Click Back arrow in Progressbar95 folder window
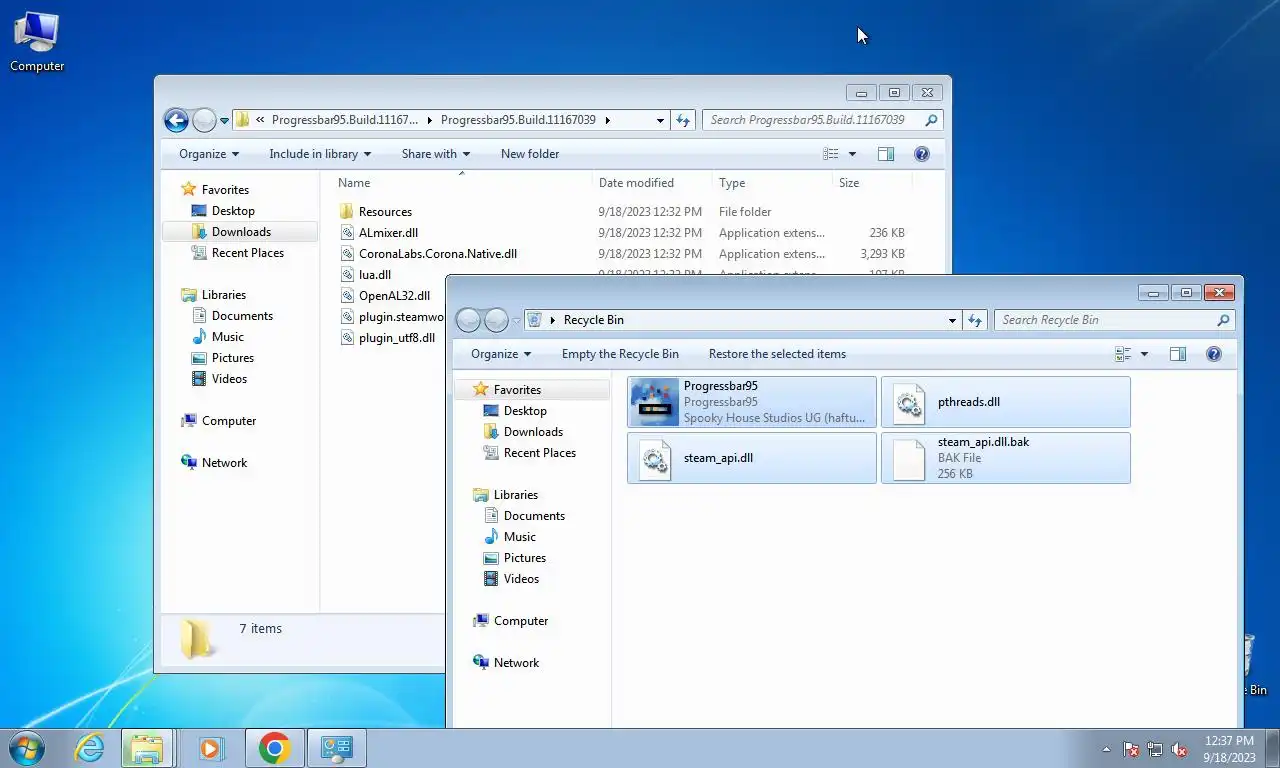This screenshot has height=768, width=1280. tap(176, 120)
